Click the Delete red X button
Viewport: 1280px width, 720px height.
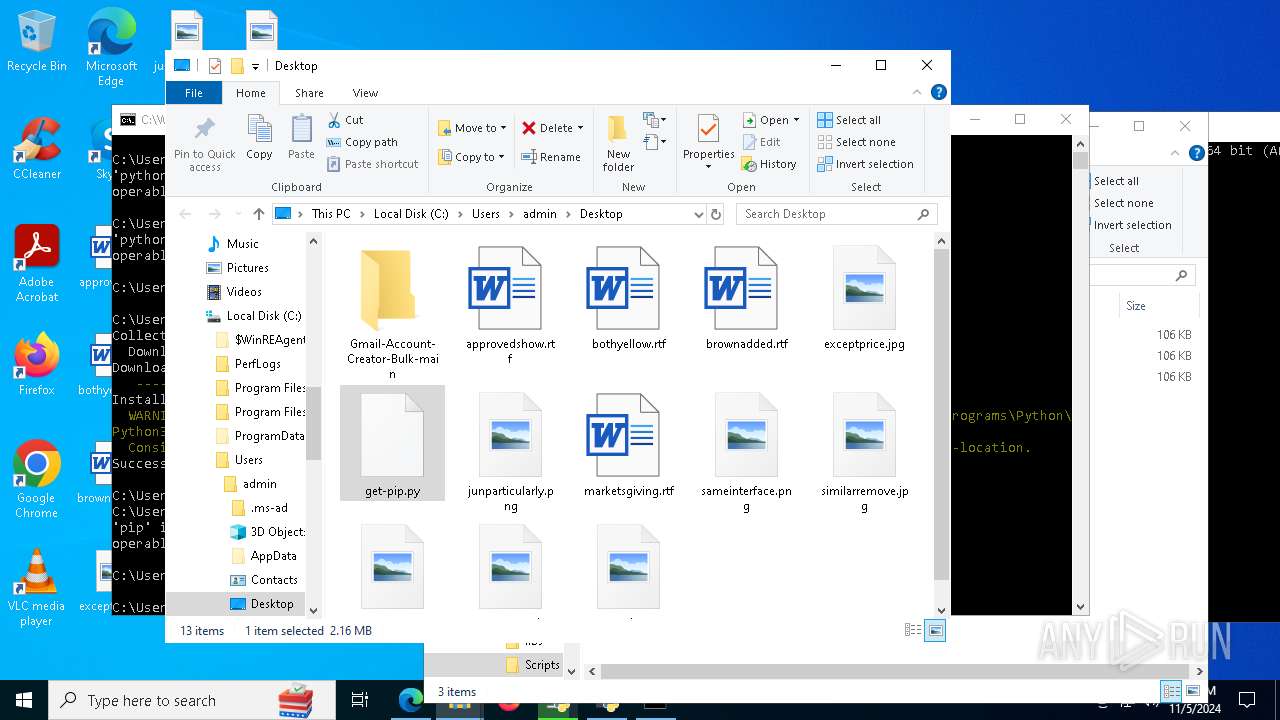point(547,128)
